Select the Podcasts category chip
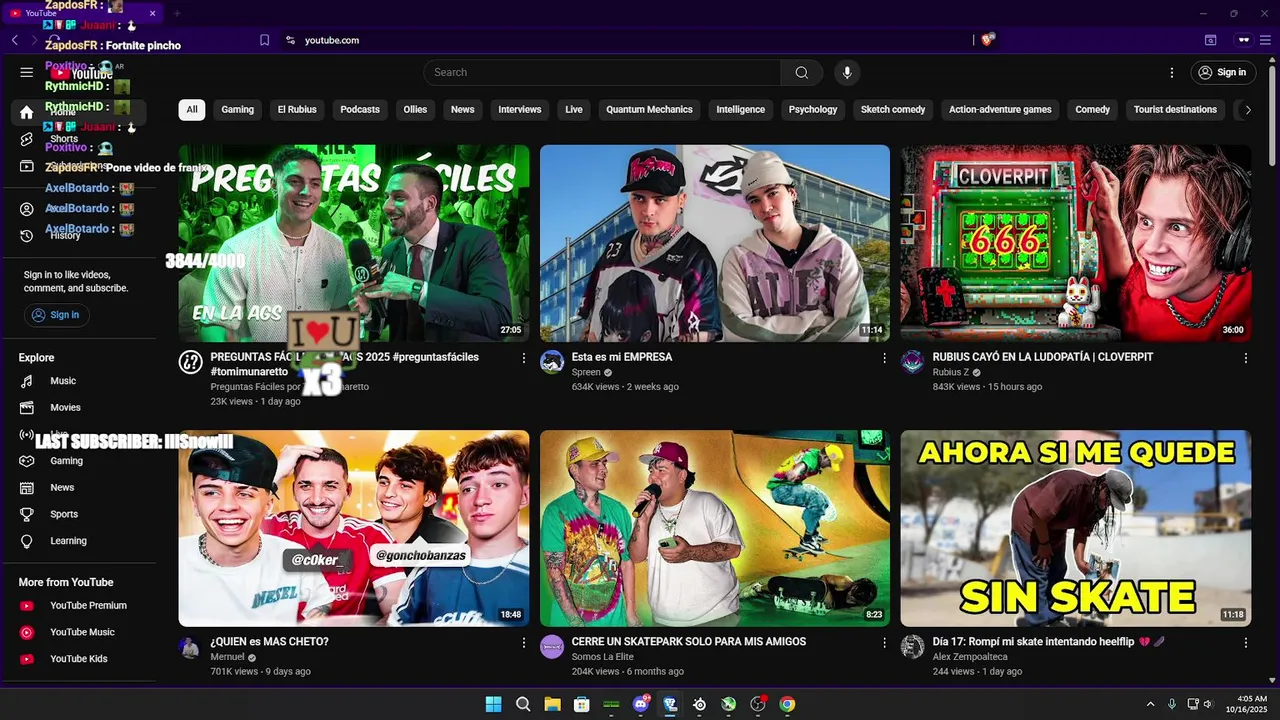1280x720 pixels. tap(360, 110)
